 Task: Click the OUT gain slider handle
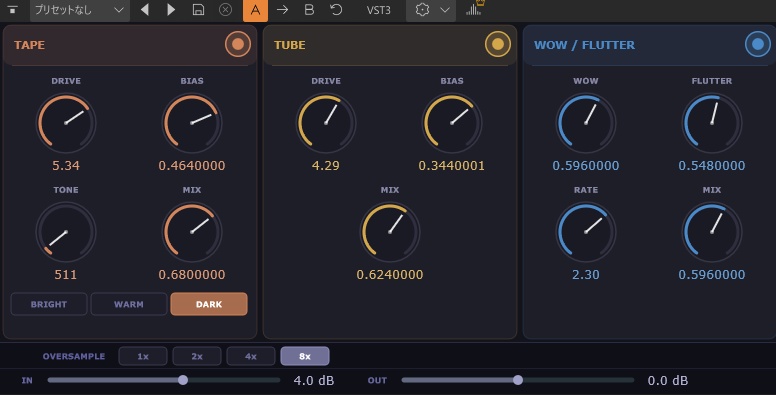point(518,380)
